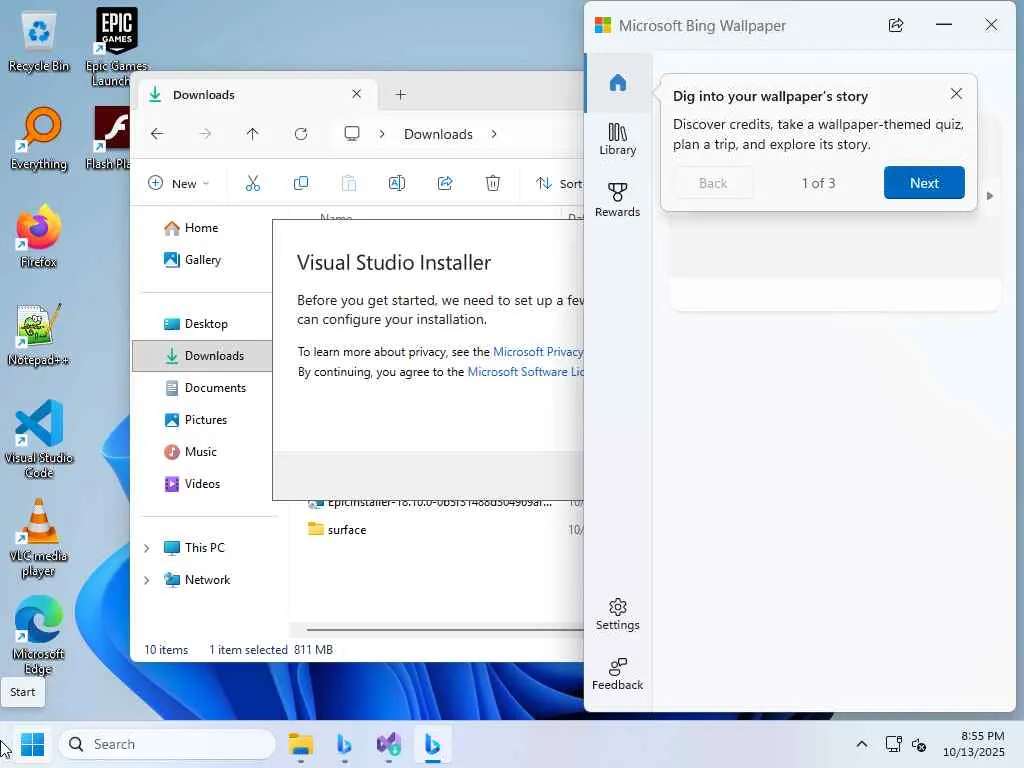Image resolution: width=1024 pixels, height=768 pixels.
Task: Select Downloads in Explorer navigation pane
Action: (x=202, y=356)
